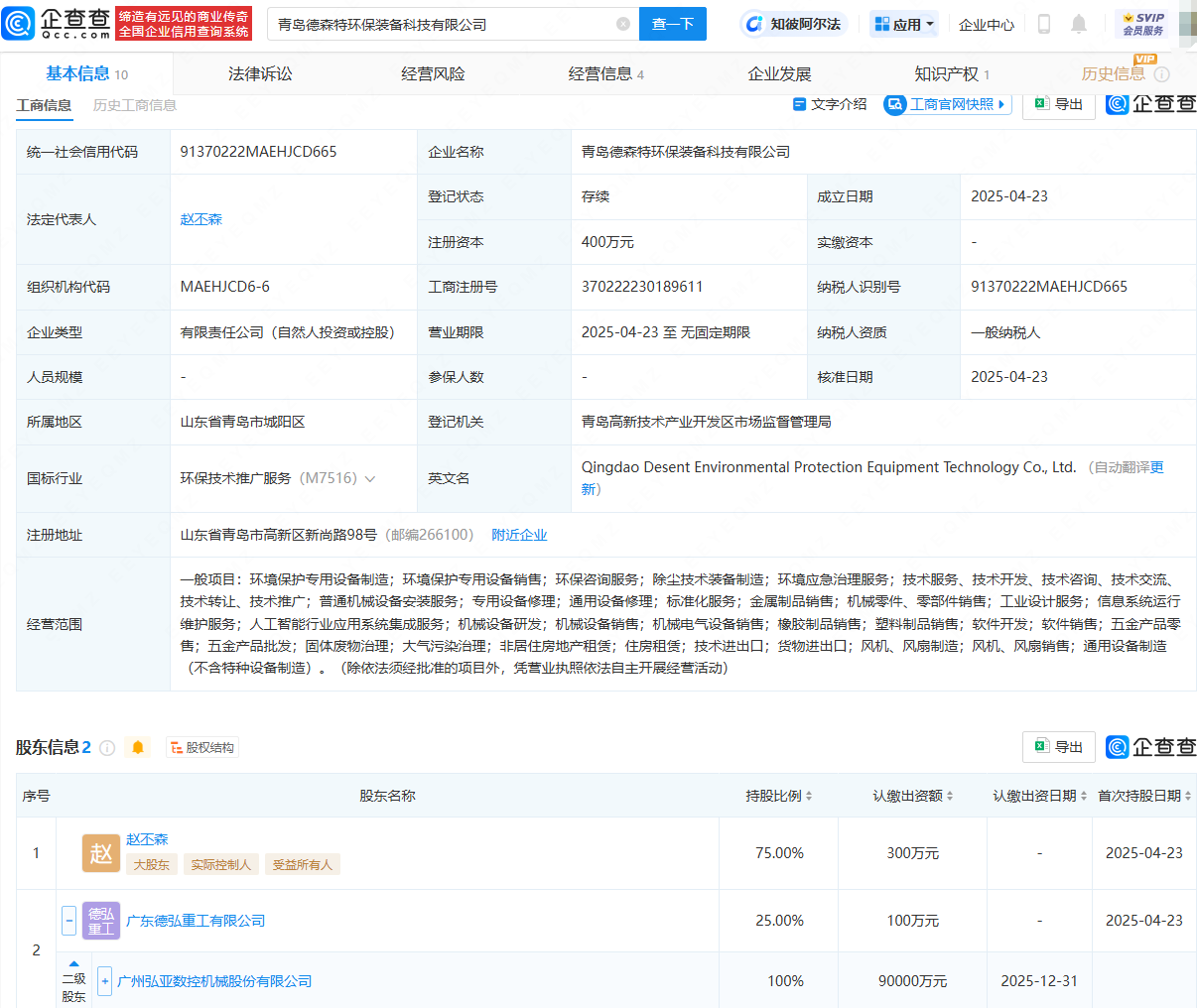Screen dimensions: 1197x1008
Task: Open 附近企业 nearby companies link
Action: (519, 535)
